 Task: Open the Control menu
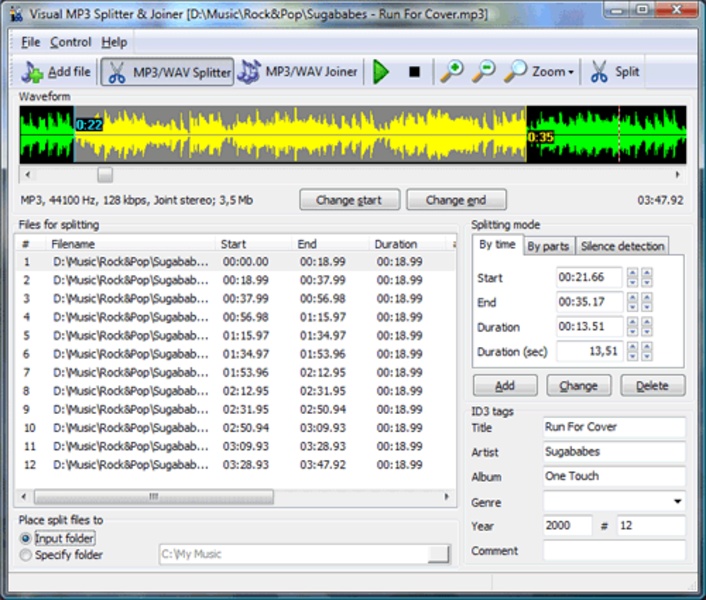click(x=70, y=42)
